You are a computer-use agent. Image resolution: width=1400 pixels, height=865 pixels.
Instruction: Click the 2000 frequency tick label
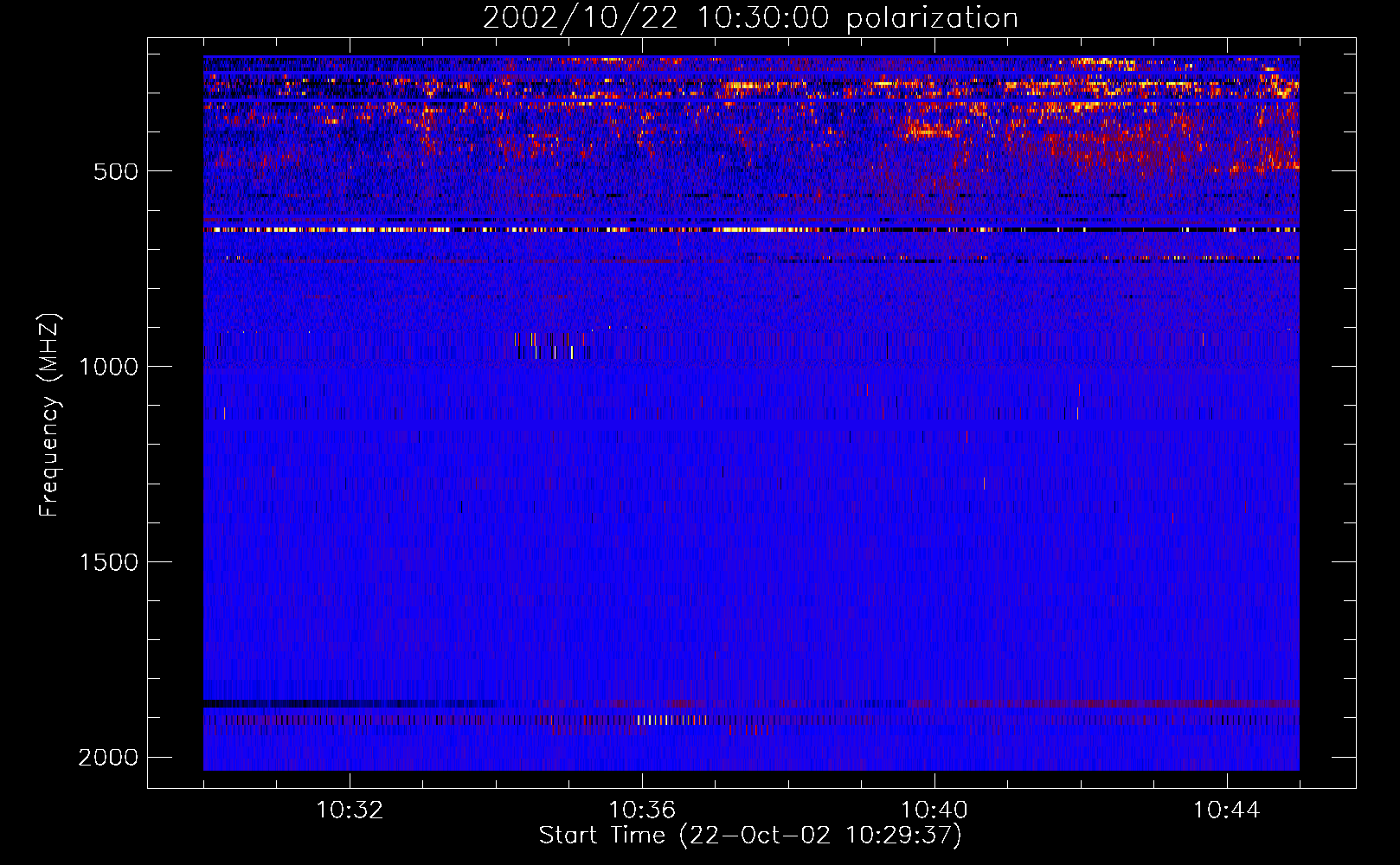(x=108, y=758)
